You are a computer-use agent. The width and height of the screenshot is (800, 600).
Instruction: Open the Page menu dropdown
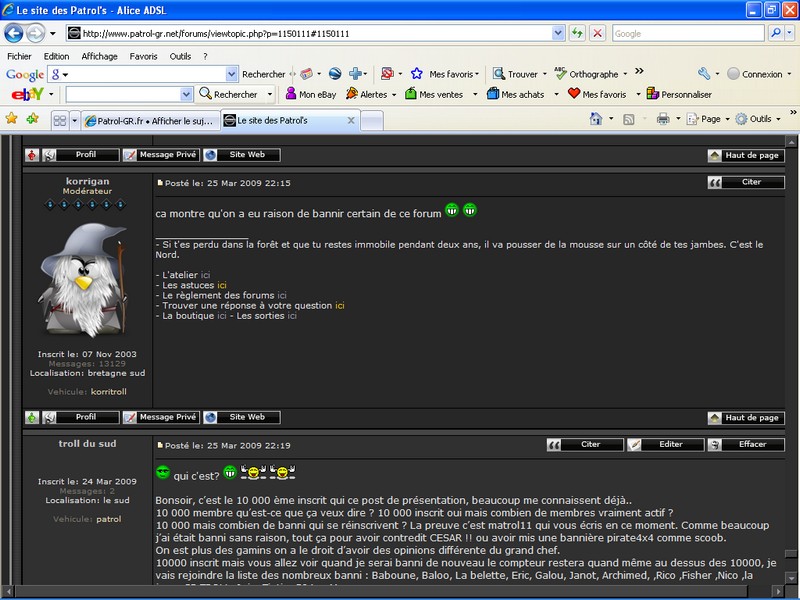pos(708,119)
